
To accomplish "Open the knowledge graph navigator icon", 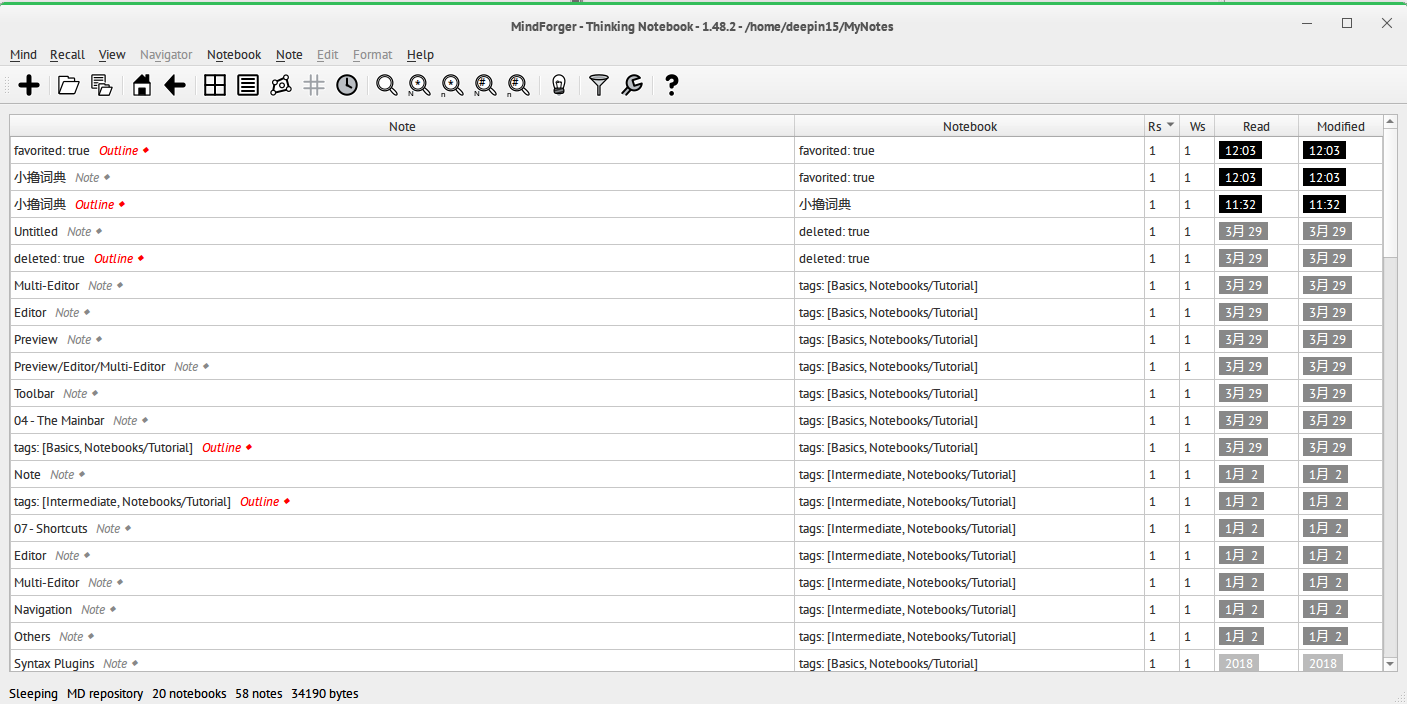I will [x=281, y=86].
